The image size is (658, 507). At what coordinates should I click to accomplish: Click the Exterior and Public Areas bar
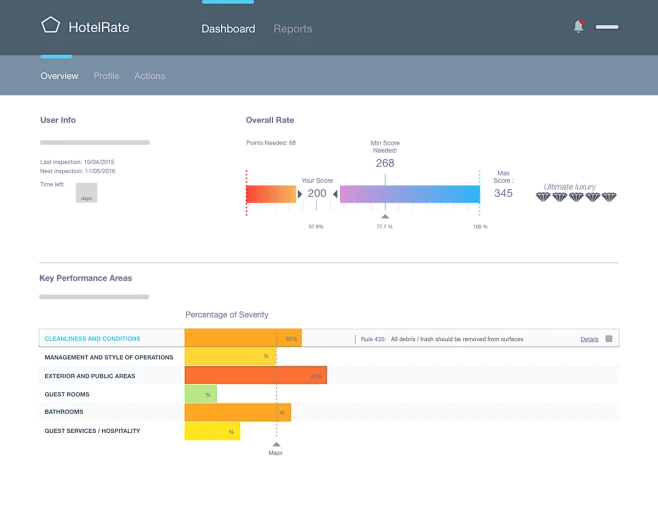point(255,376)
